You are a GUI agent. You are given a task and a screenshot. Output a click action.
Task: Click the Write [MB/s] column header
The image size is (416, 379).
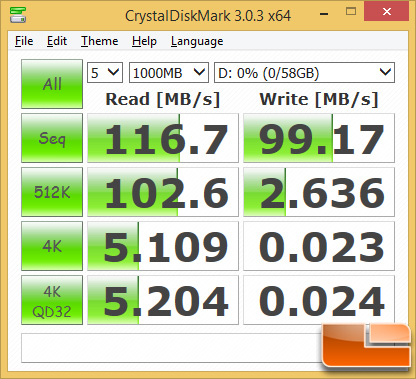click(319, 99)
